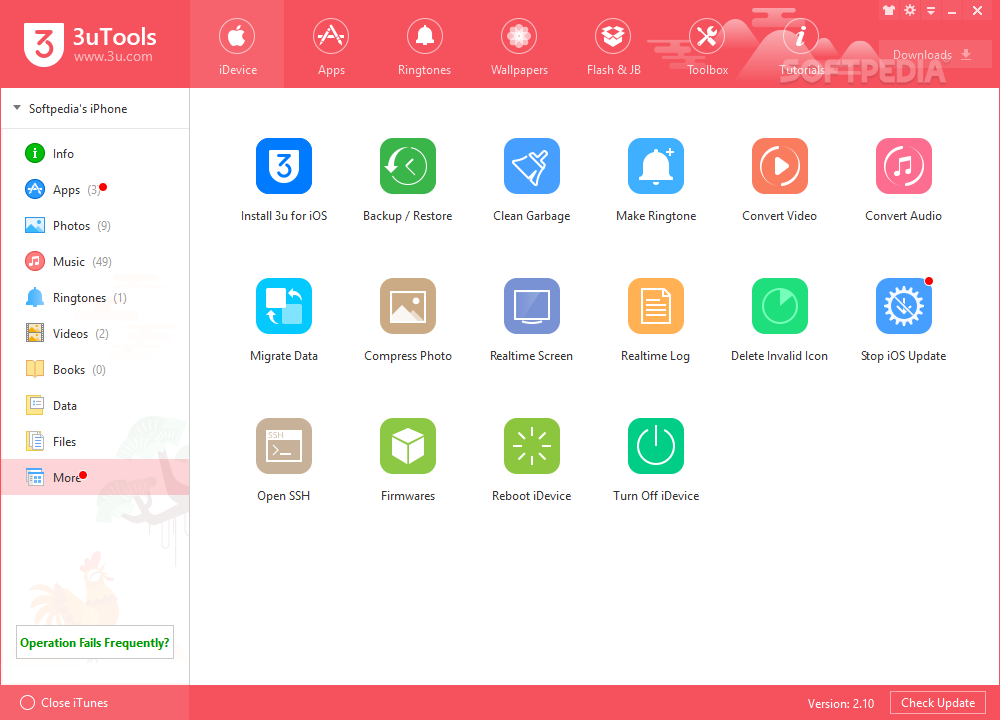Screen dimensions: 1000x720
Task: Open title bar dropdown menu arrow
Action: tap(931, 11)
